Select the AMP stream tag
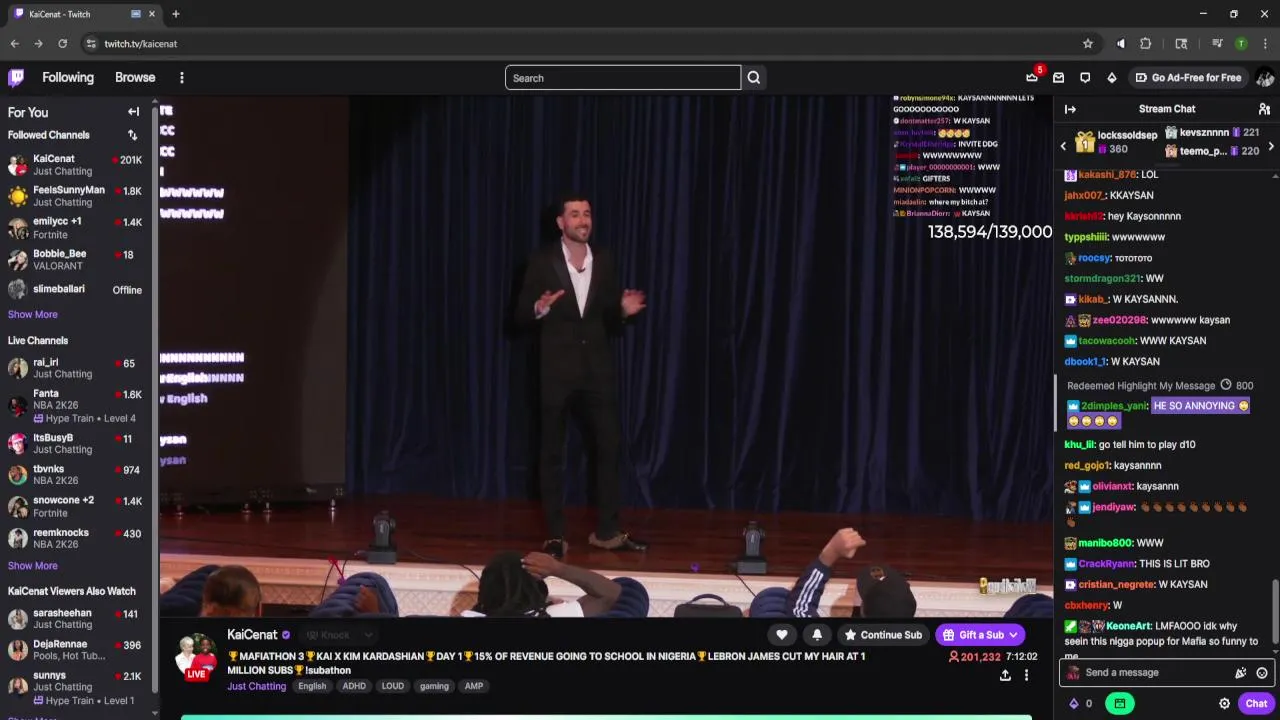 click(474, 686)
